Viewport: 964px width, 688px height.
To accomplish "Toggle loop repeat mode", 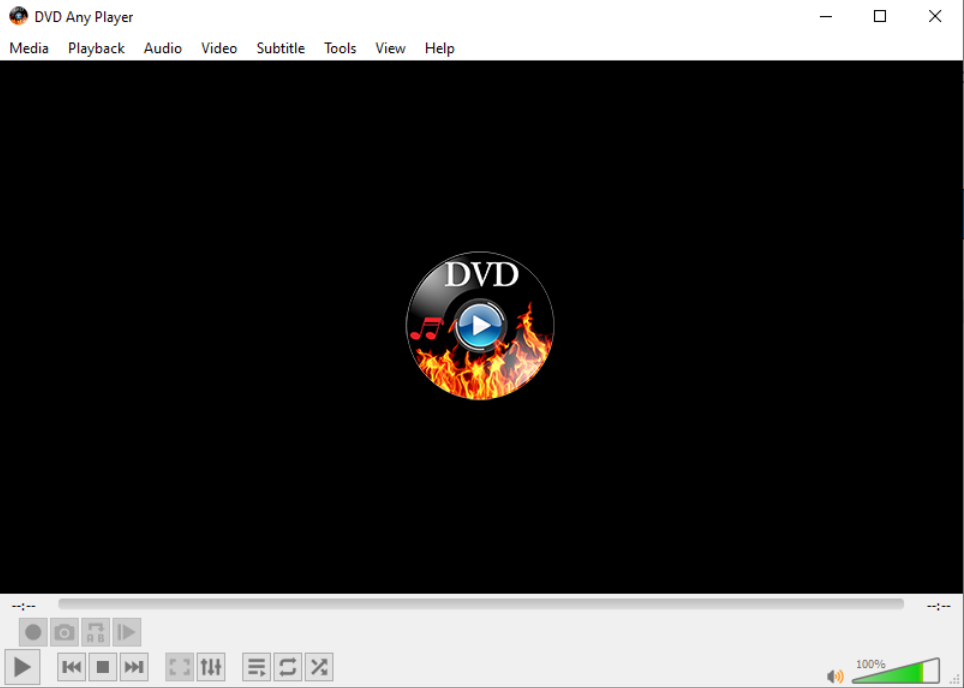I will click(288, 666).
